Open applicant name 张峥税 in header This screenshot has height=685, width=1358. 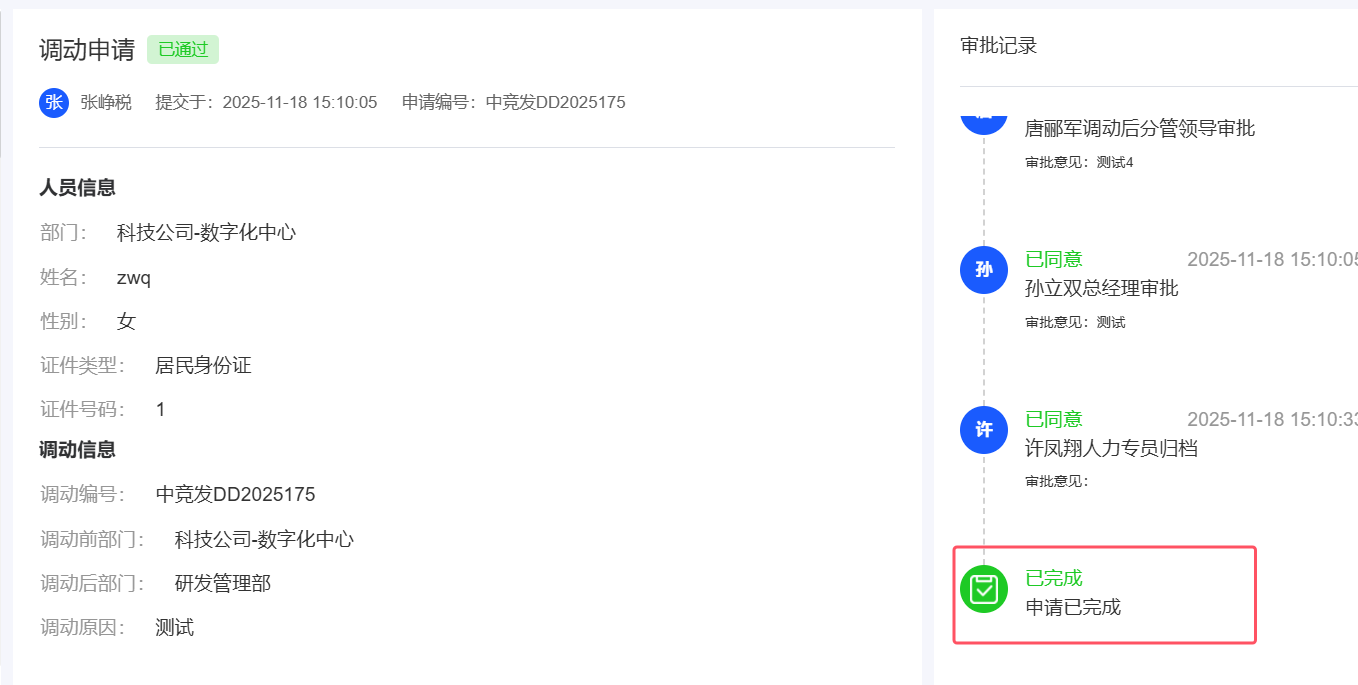[106, 102]
